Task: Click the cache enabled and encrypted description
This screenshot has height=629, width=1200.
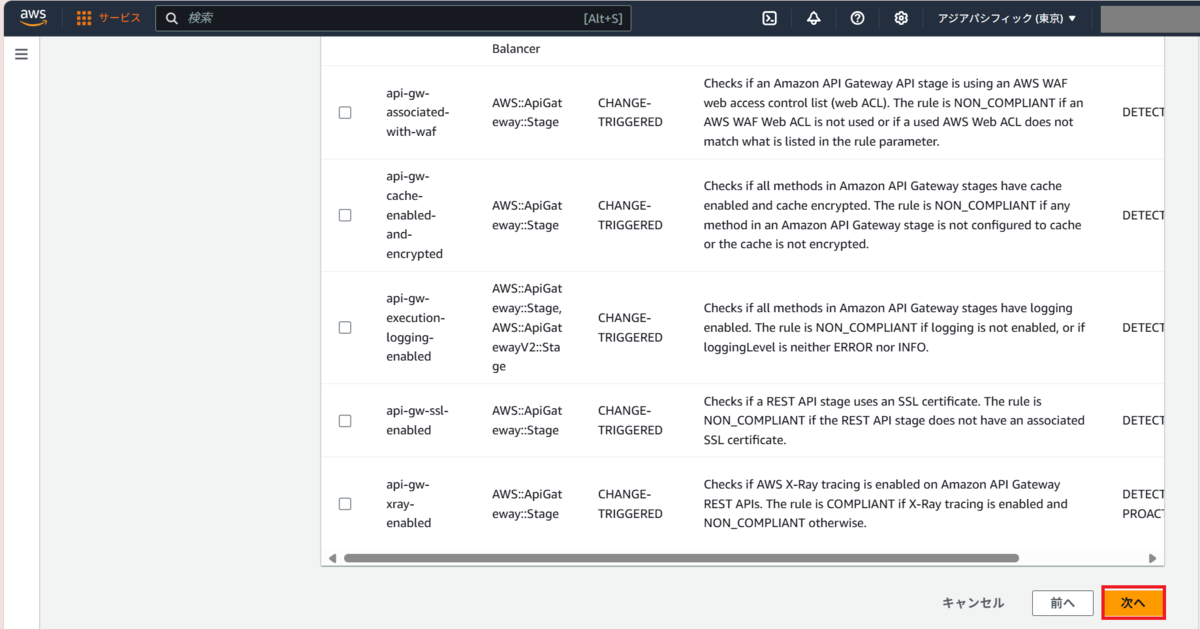Action: 892,215
